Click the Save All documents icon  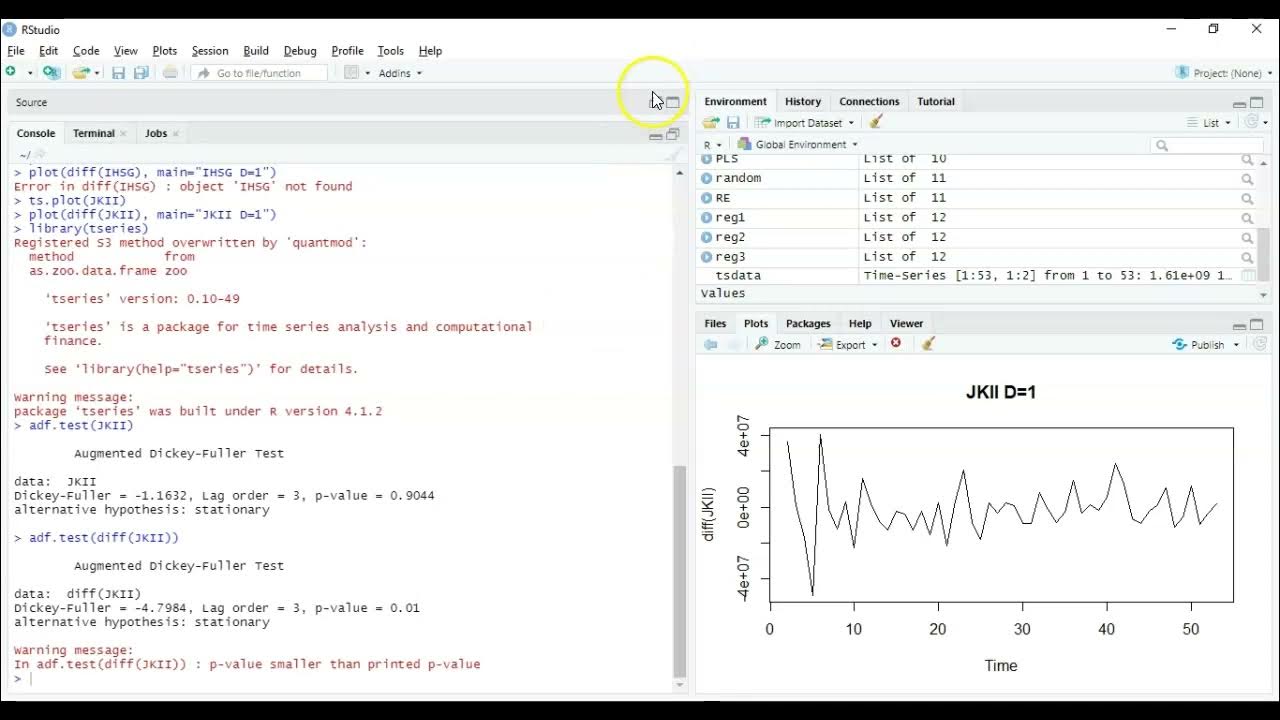coord(141,73)
